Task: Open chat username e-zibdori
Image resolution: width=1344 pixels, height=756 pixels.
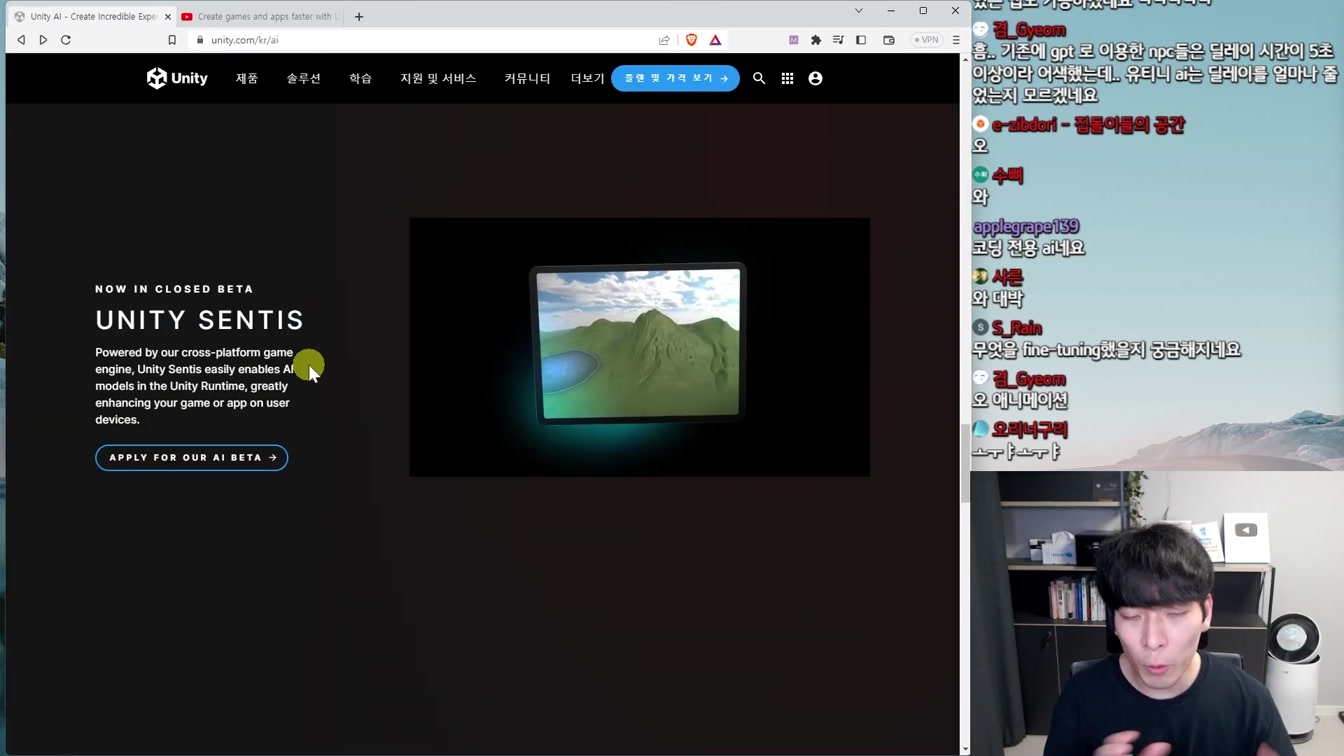Action: point(1088,125)
